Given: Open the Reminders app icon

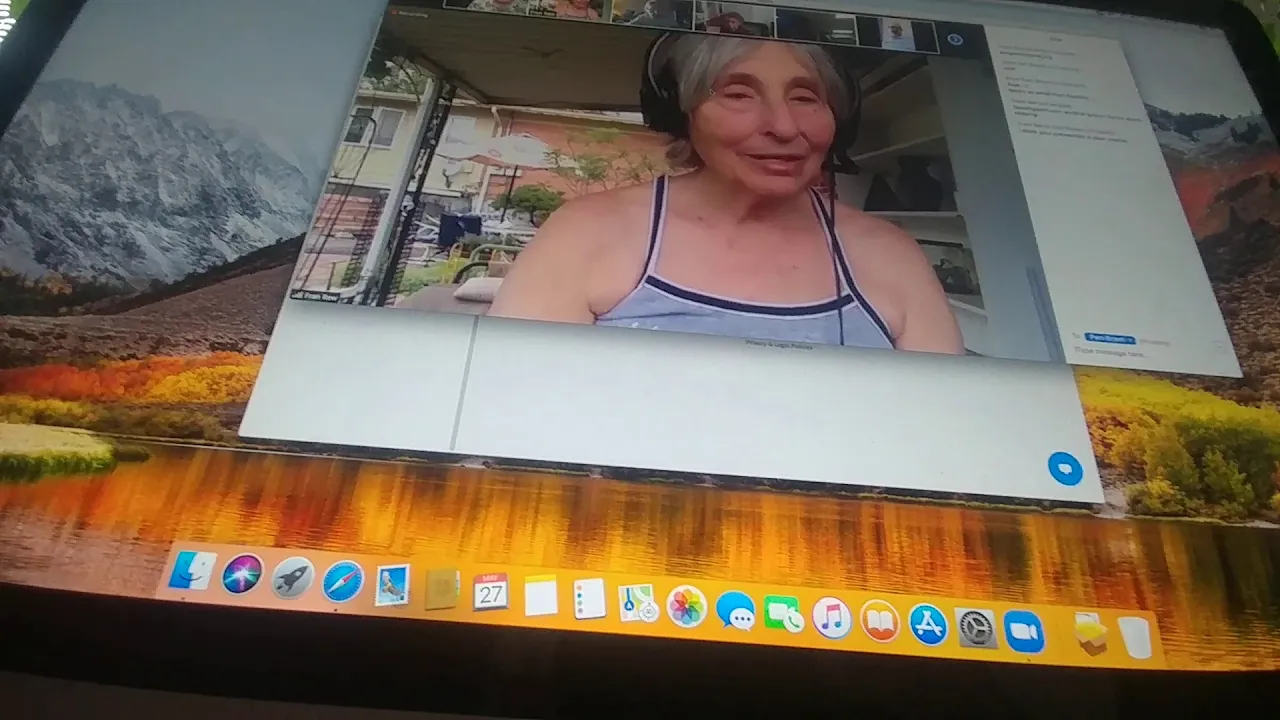Looking at the screenshot, I should coord(589,599).
